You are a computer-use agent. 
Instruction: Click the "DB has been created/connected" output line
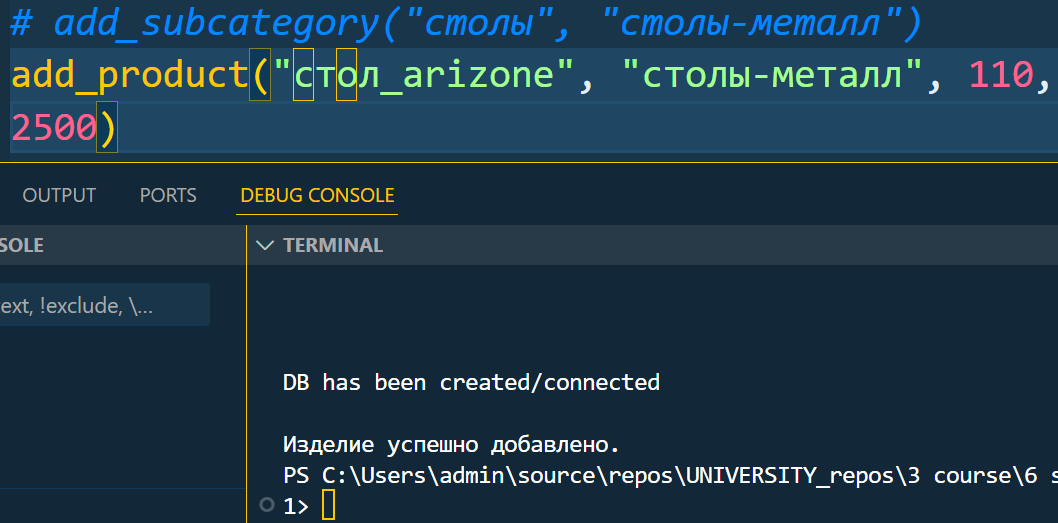click(x=471, y=383)
